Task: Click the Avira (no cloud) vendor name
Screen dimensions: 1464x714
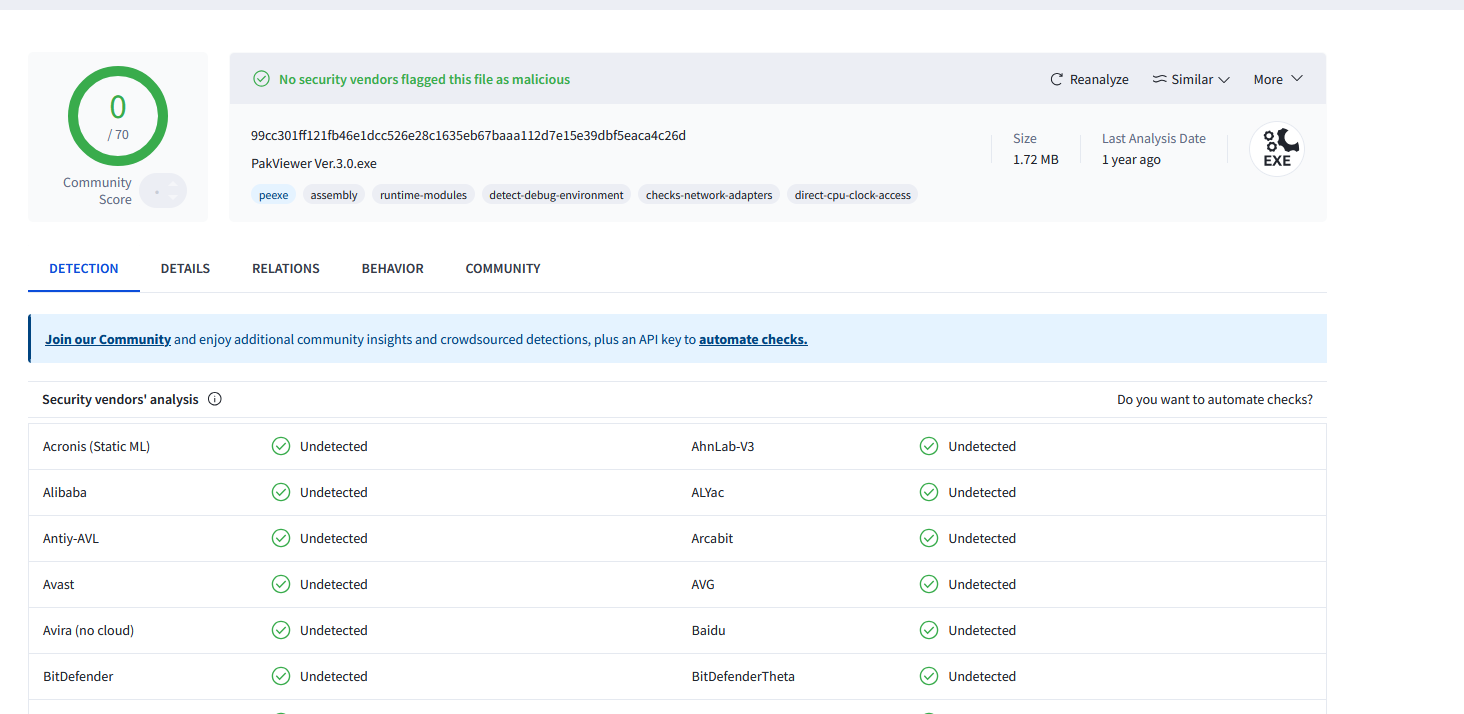Action: [x=88, y=630]
